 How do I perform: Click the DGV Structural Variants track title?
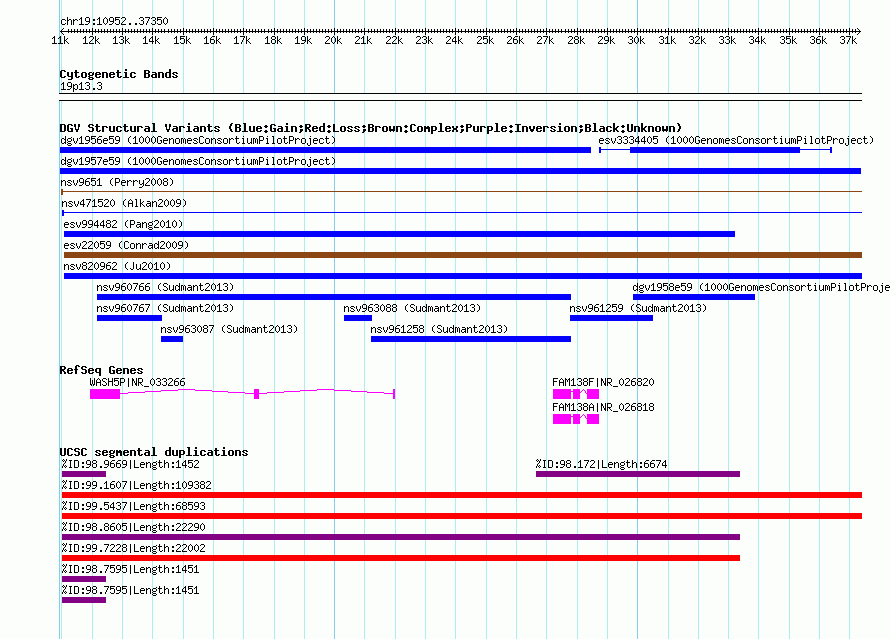click(371, 128)
